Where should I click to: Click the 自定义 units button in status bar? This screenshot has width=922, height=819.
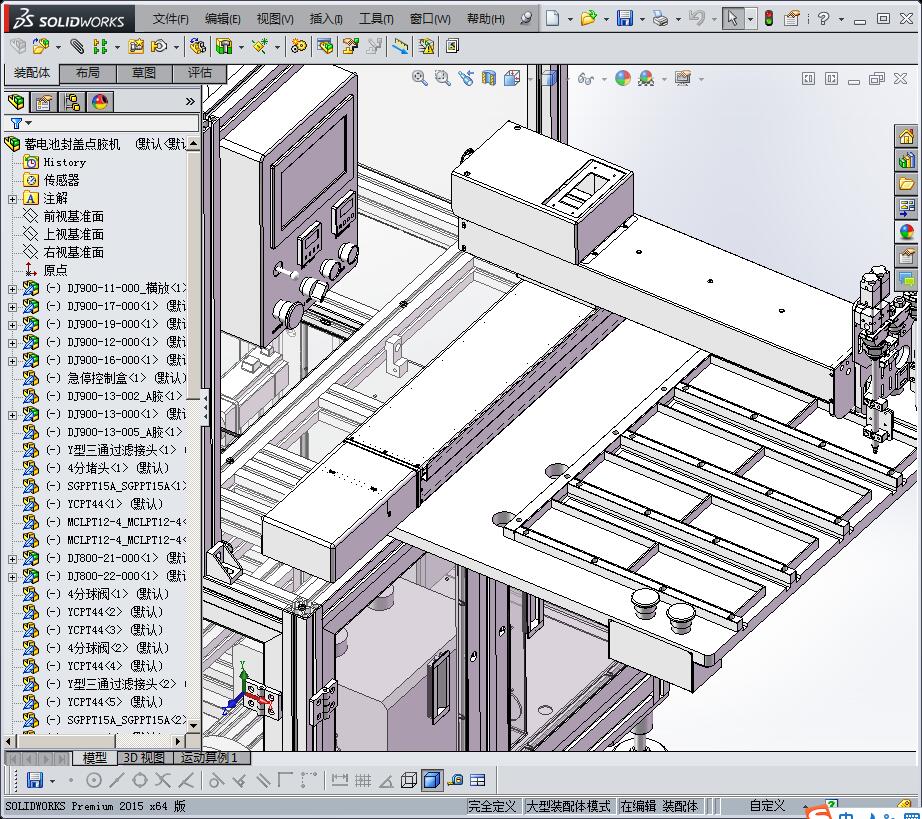(x=767, y=806)
